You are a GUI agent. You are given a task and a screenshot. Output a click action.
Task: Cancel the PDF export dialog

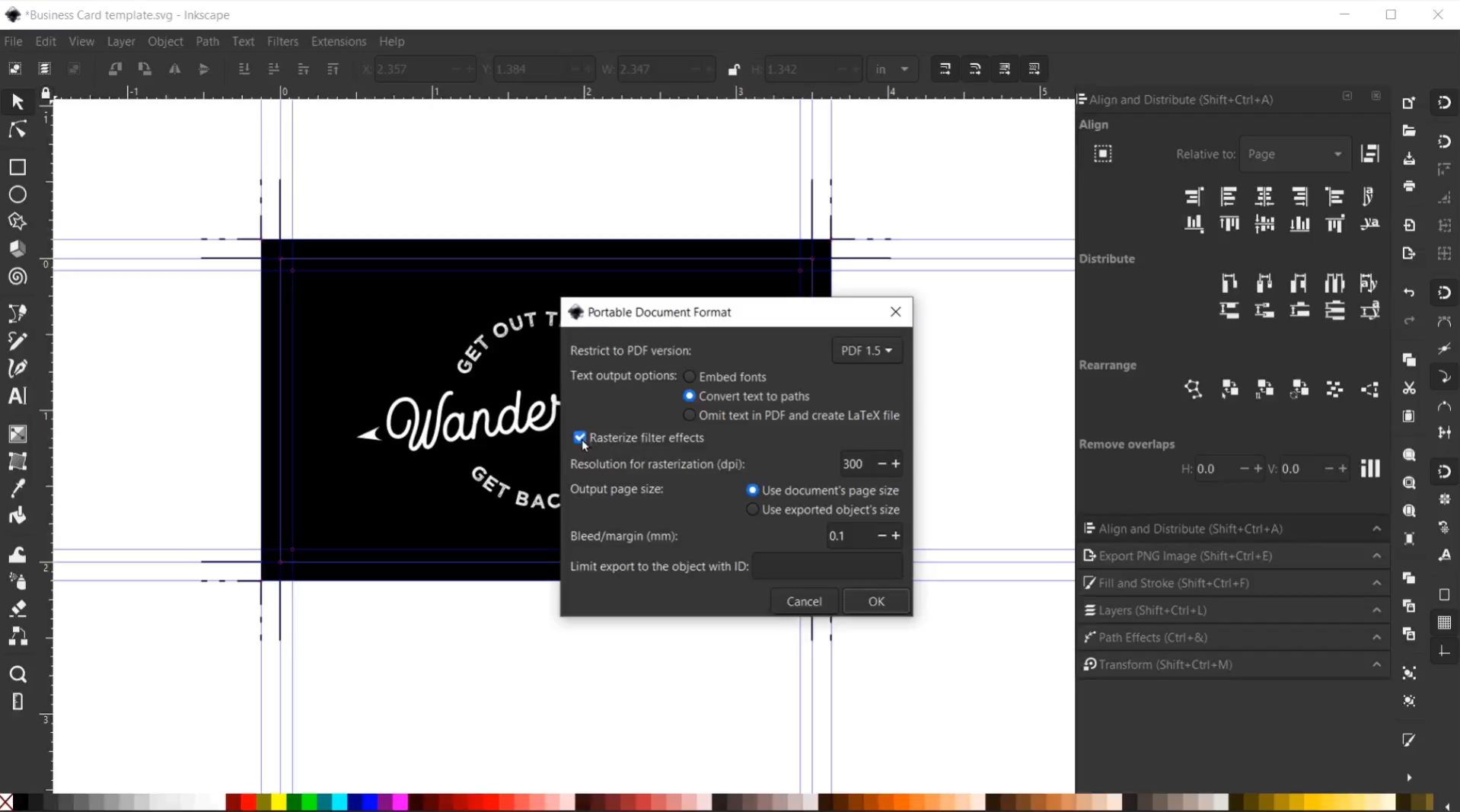pyautogui.click(x=804, y=601)
